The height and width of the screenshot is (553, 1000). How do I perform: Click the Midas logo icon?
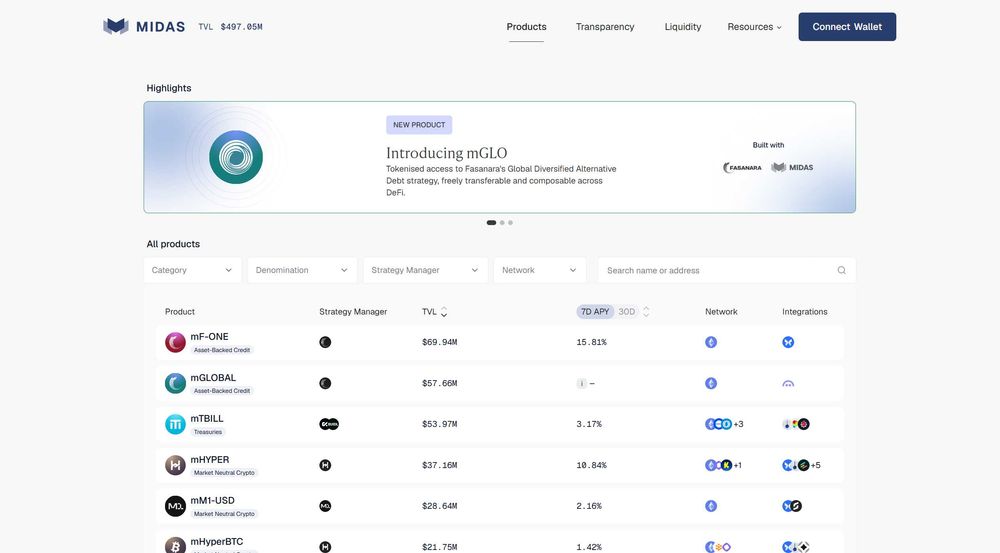(x=115, y=26)
